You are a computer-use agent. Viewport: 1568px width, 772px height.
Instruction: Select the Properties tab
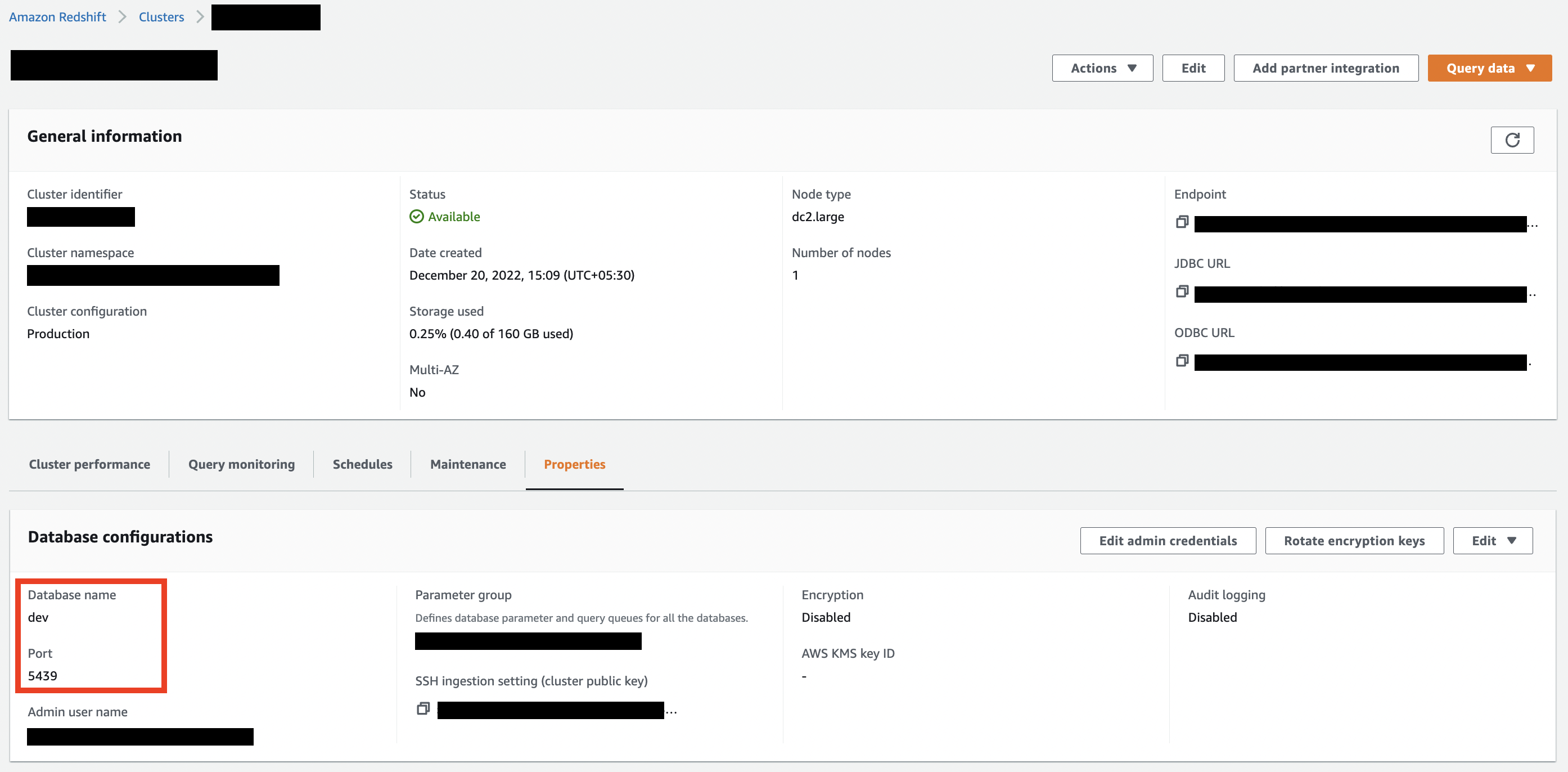coord(574,464)
